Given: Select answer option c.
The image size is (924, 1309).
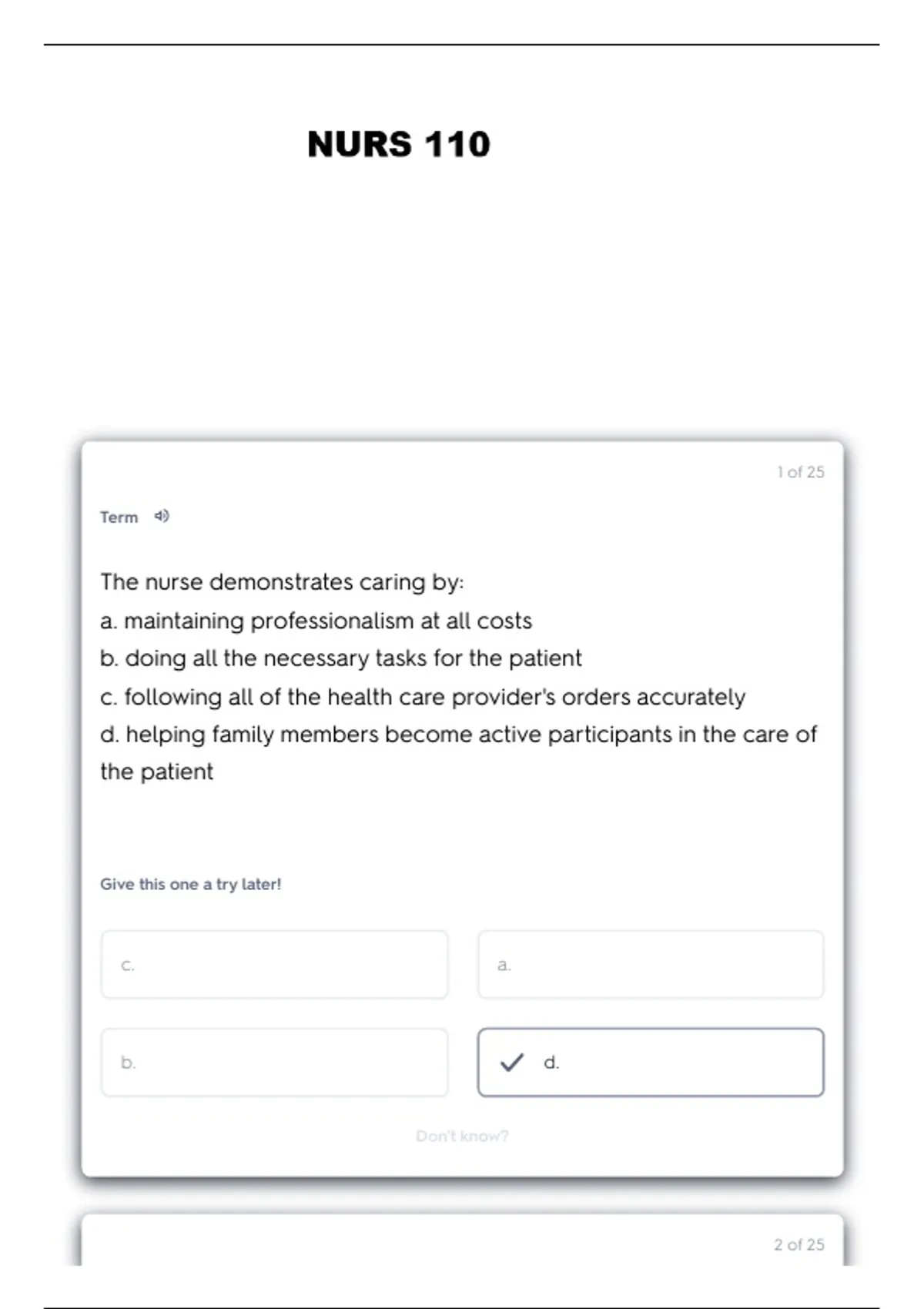Looking at the screenshot, I should 274,965.
